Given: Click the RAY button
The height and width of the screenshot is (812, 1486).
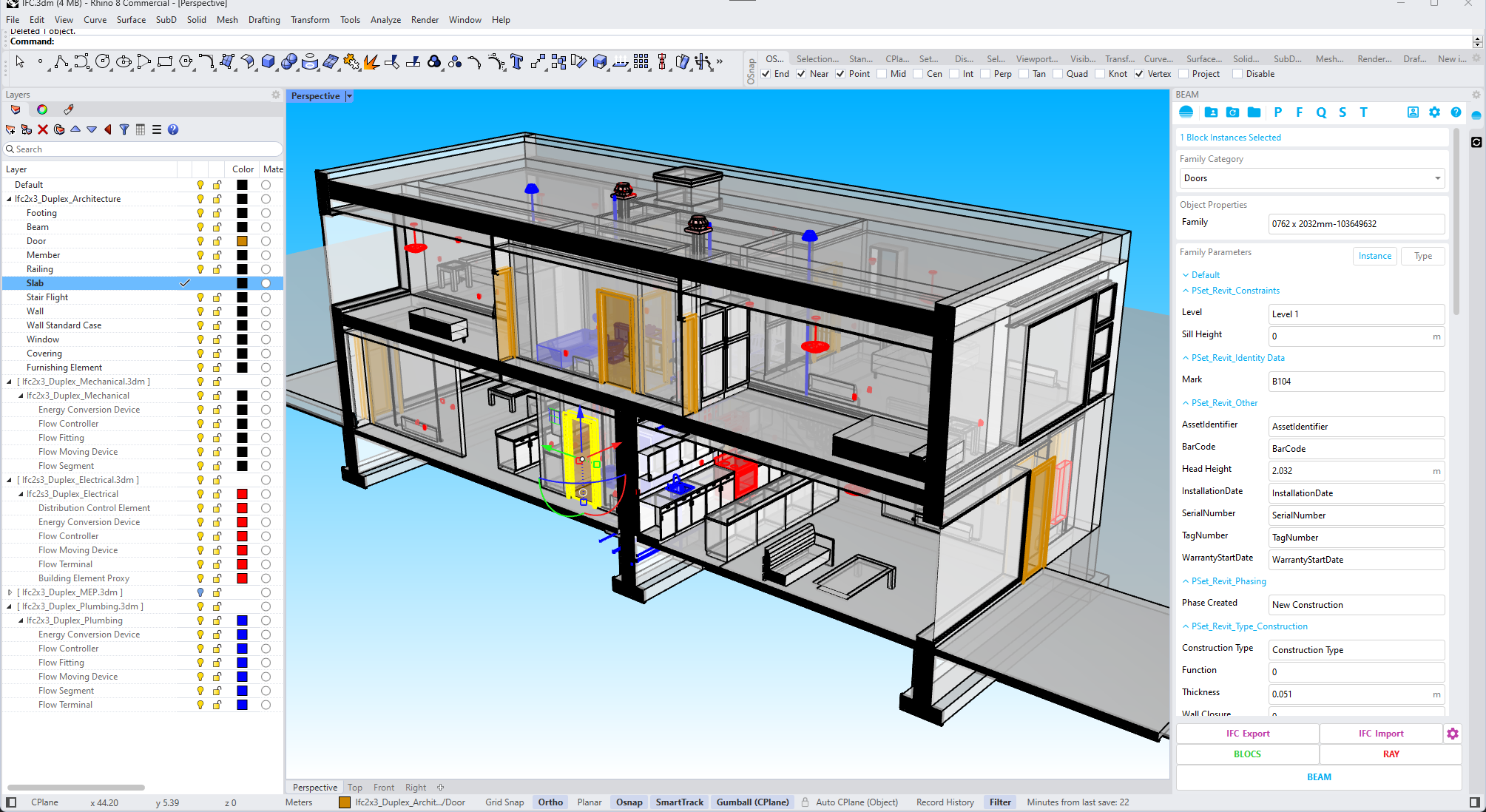Looking at the screenshot, I should (x=1391, y=754).
